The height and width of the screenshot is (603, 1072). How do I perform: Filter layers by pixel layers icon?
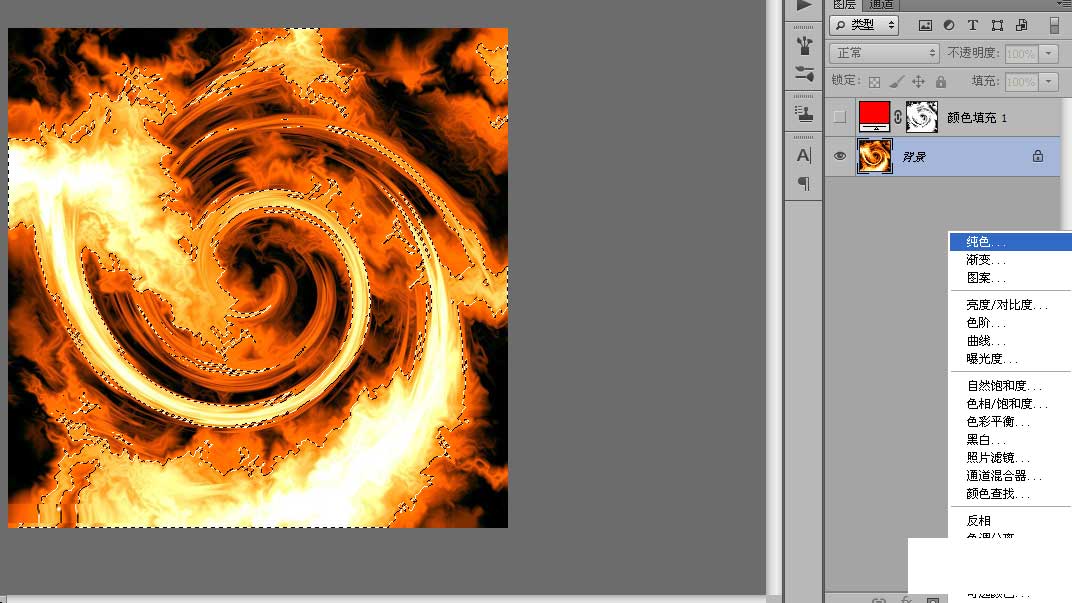point(925,25)
